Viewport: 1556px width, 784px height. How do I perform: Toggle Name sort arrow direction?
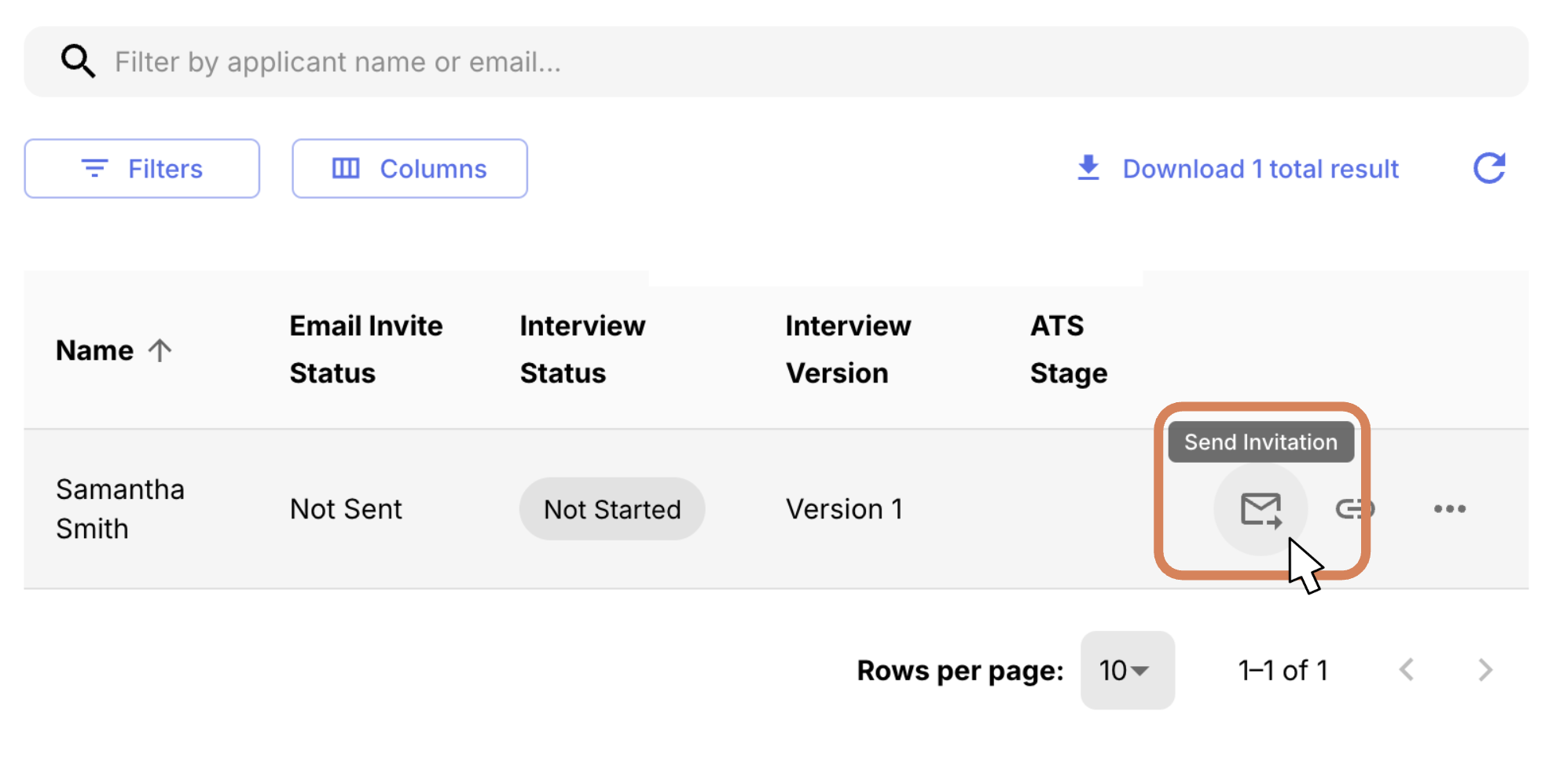click(160, 350)
